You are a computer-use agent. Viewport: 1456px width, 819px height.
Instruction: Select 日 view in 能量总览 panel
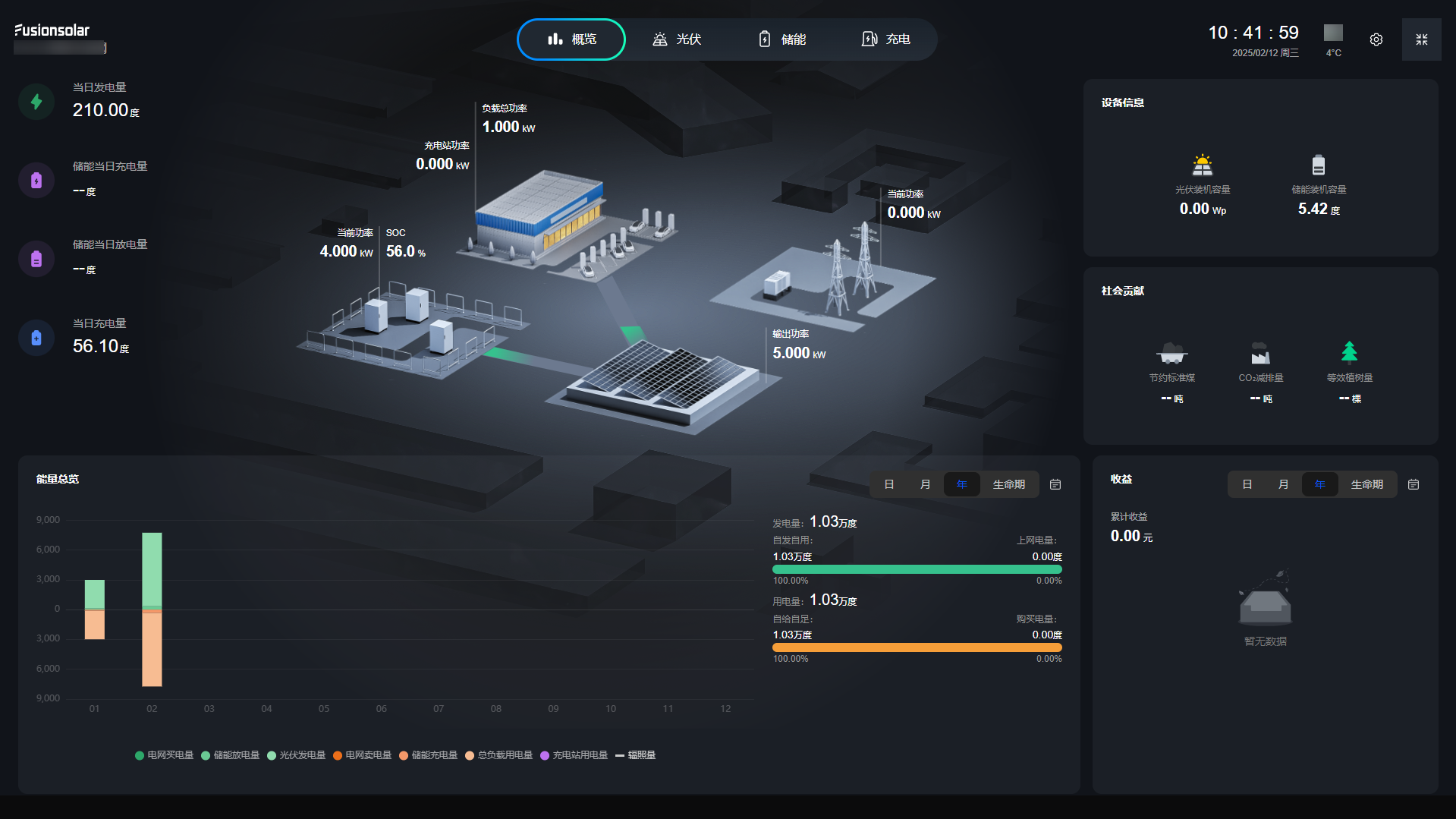[889, 484]
